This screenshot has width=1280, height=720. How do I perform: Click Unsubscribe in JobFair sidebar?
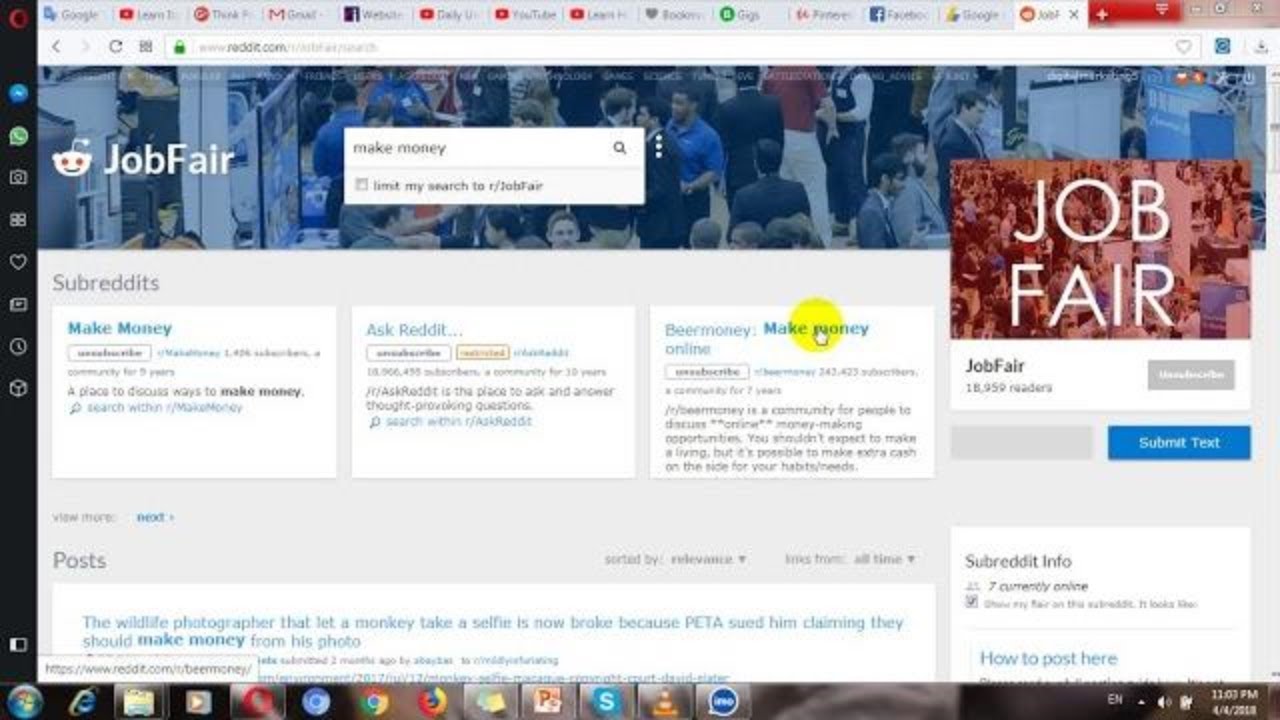[x=1191, y=375]
